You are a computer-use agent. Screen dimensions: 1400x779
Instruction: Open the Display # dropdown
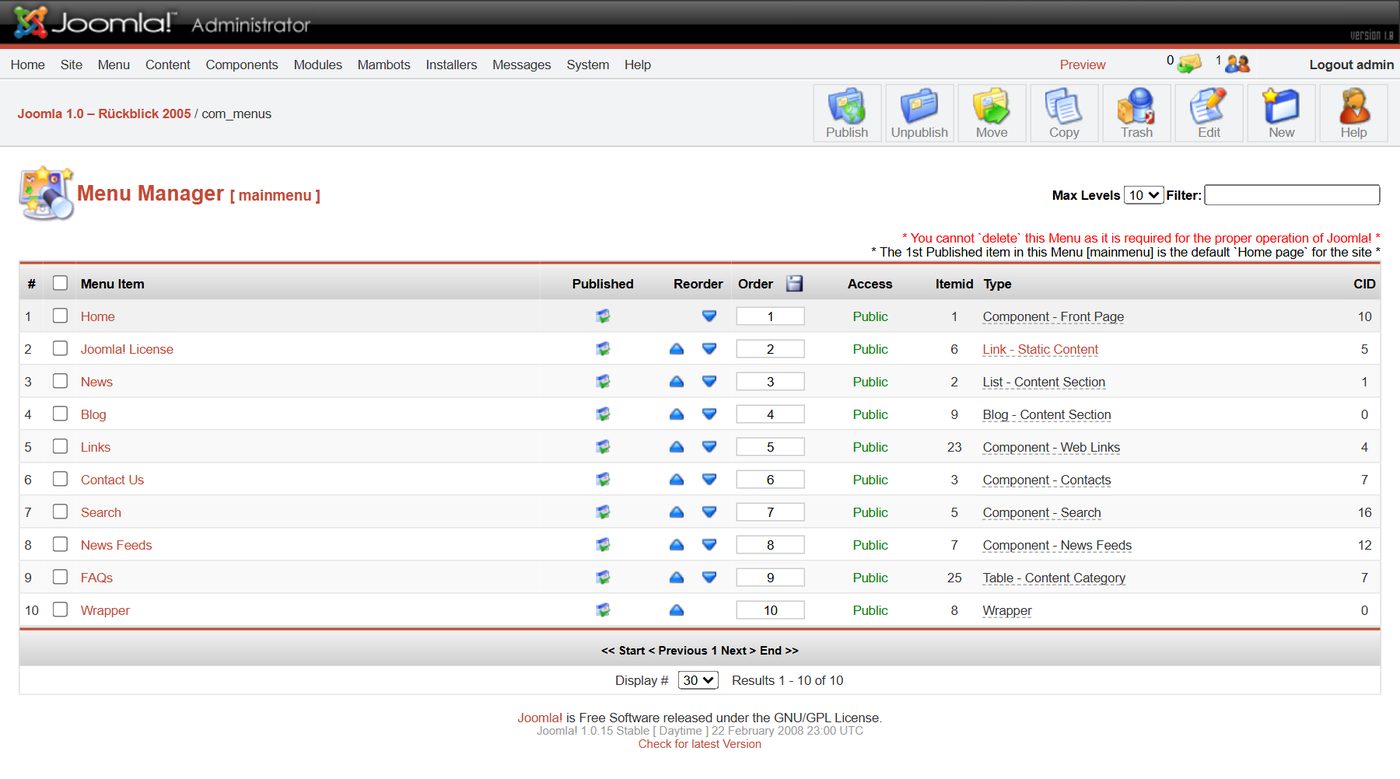pyautogui.click(x=698, y=680)
